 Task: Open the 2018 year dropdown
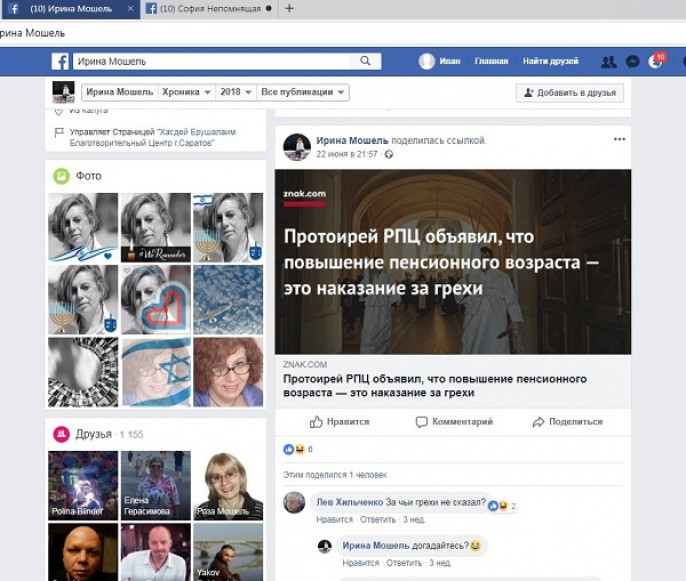(236, 92)
